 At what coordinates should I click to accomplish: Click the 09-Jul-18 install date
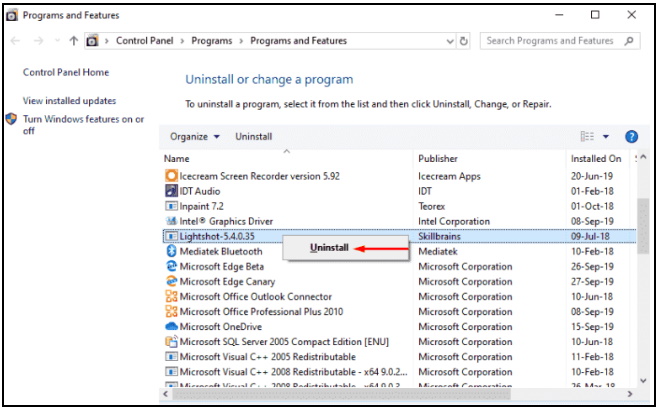click(x=590, y=236)
